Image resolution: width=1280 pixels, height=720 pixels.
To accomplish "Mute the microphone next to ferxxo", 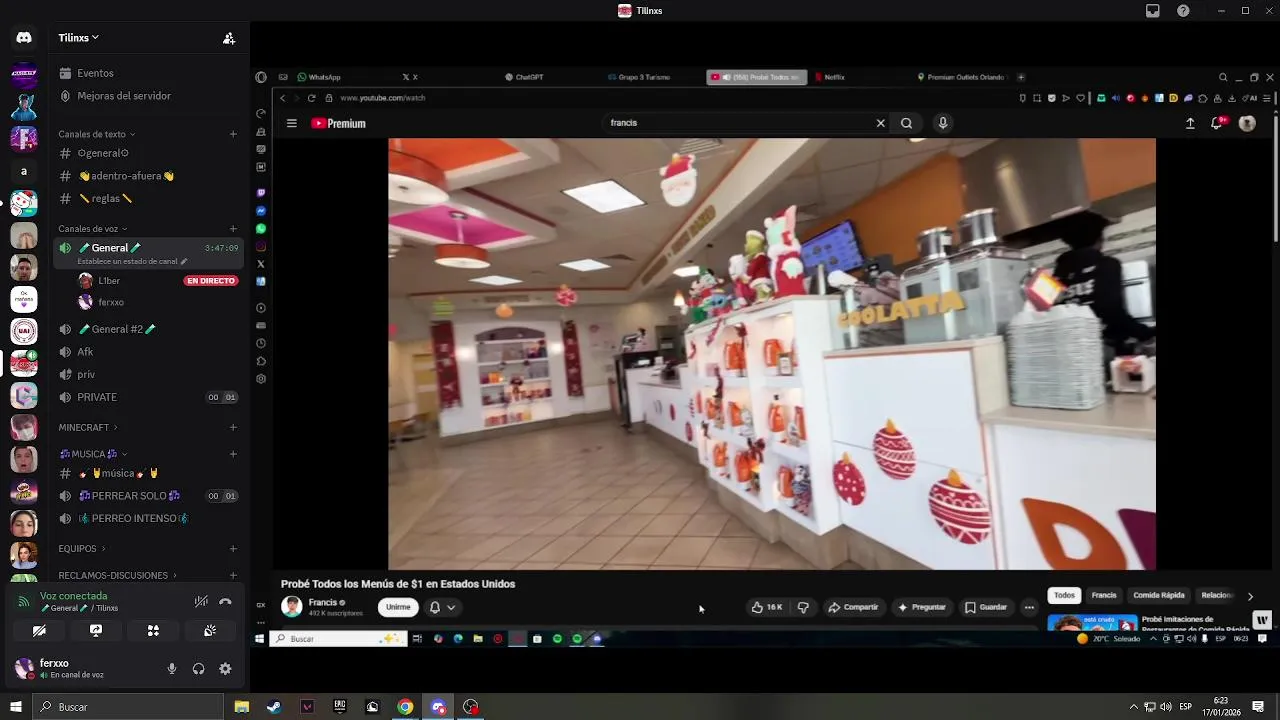I will tap(172, 669).
